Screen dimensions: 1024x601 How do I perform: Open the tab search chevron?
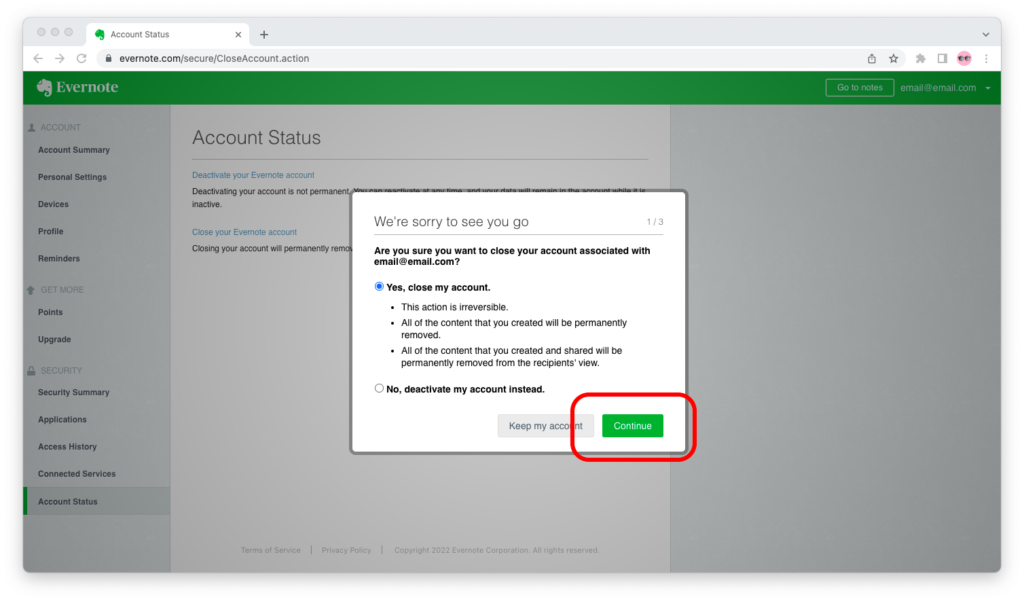point(985,35)
